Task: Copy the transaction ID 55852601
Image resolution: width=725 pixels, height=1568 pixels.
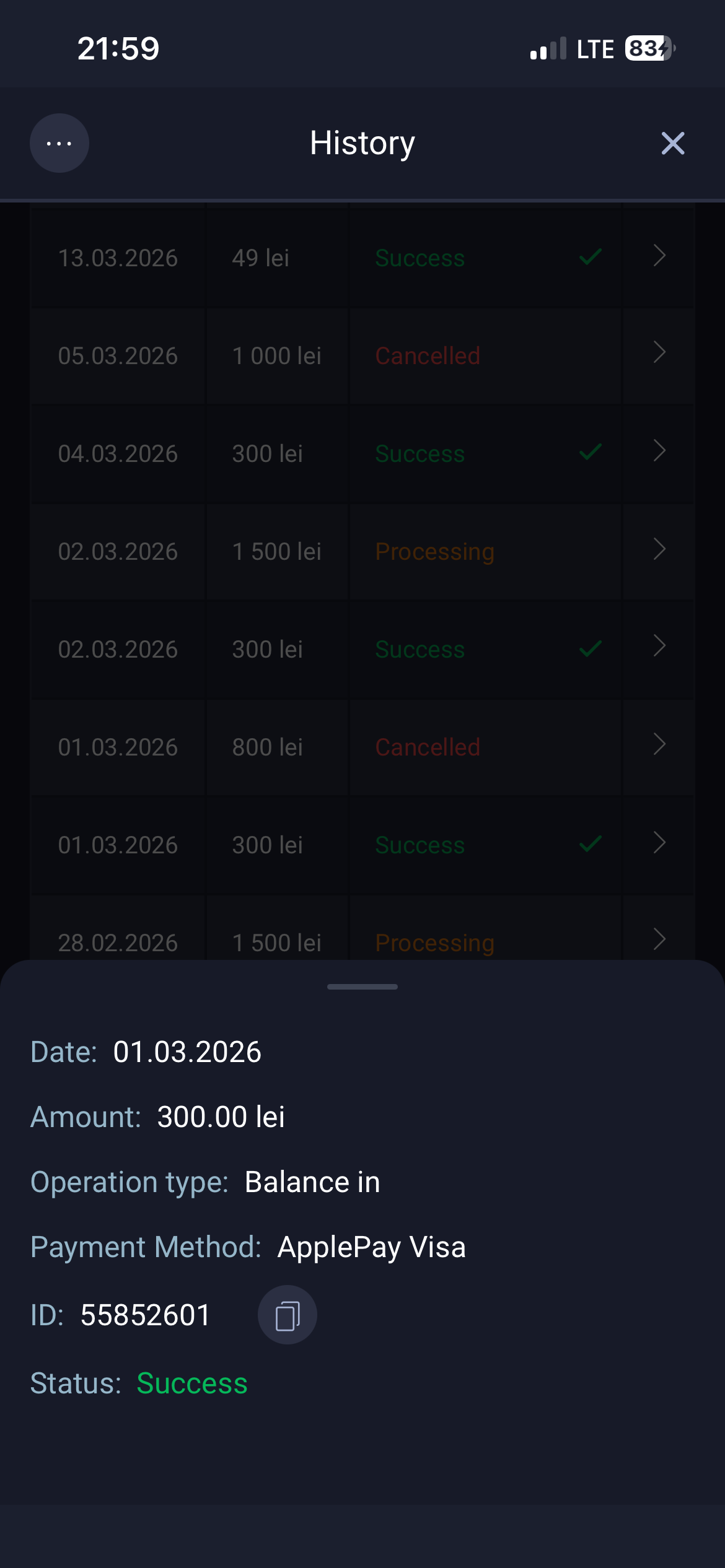Action: pos(287,1315)
